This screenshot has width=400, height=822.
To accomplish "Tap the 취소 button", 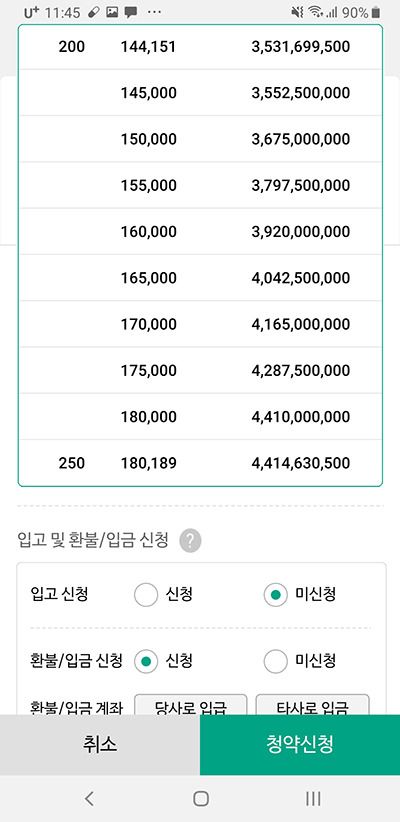I will click(x=100, y=744).
